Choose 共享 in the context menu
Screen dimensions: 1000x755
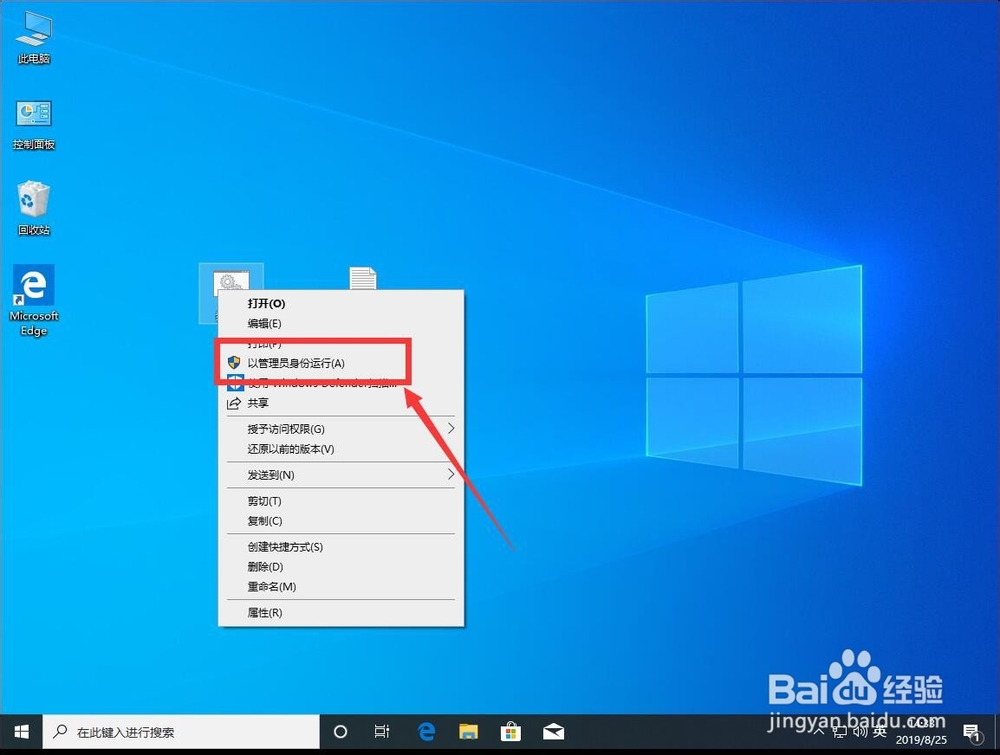click(341, 403)
